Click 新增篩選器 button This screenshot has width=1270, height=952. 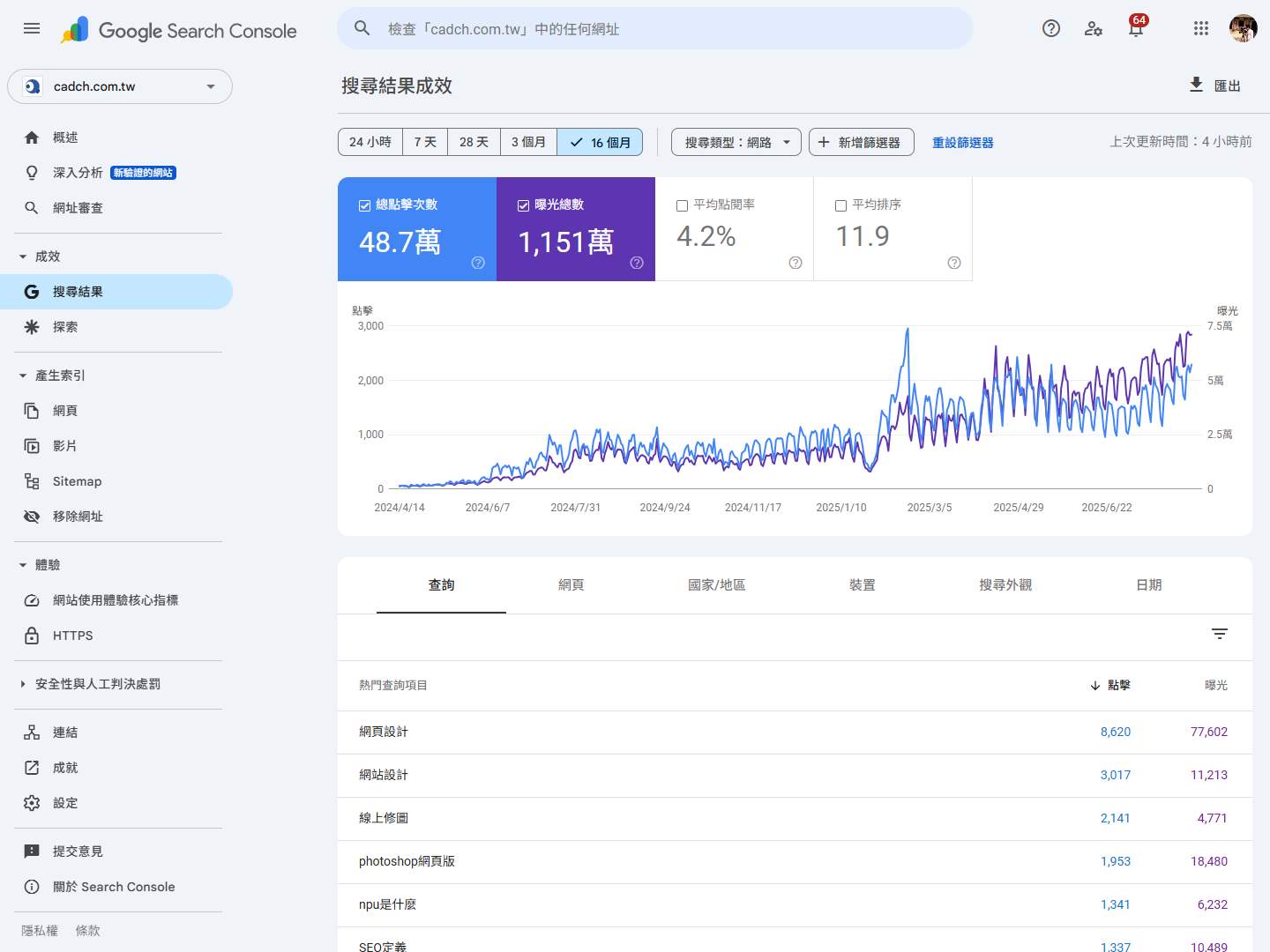(861, 142)
